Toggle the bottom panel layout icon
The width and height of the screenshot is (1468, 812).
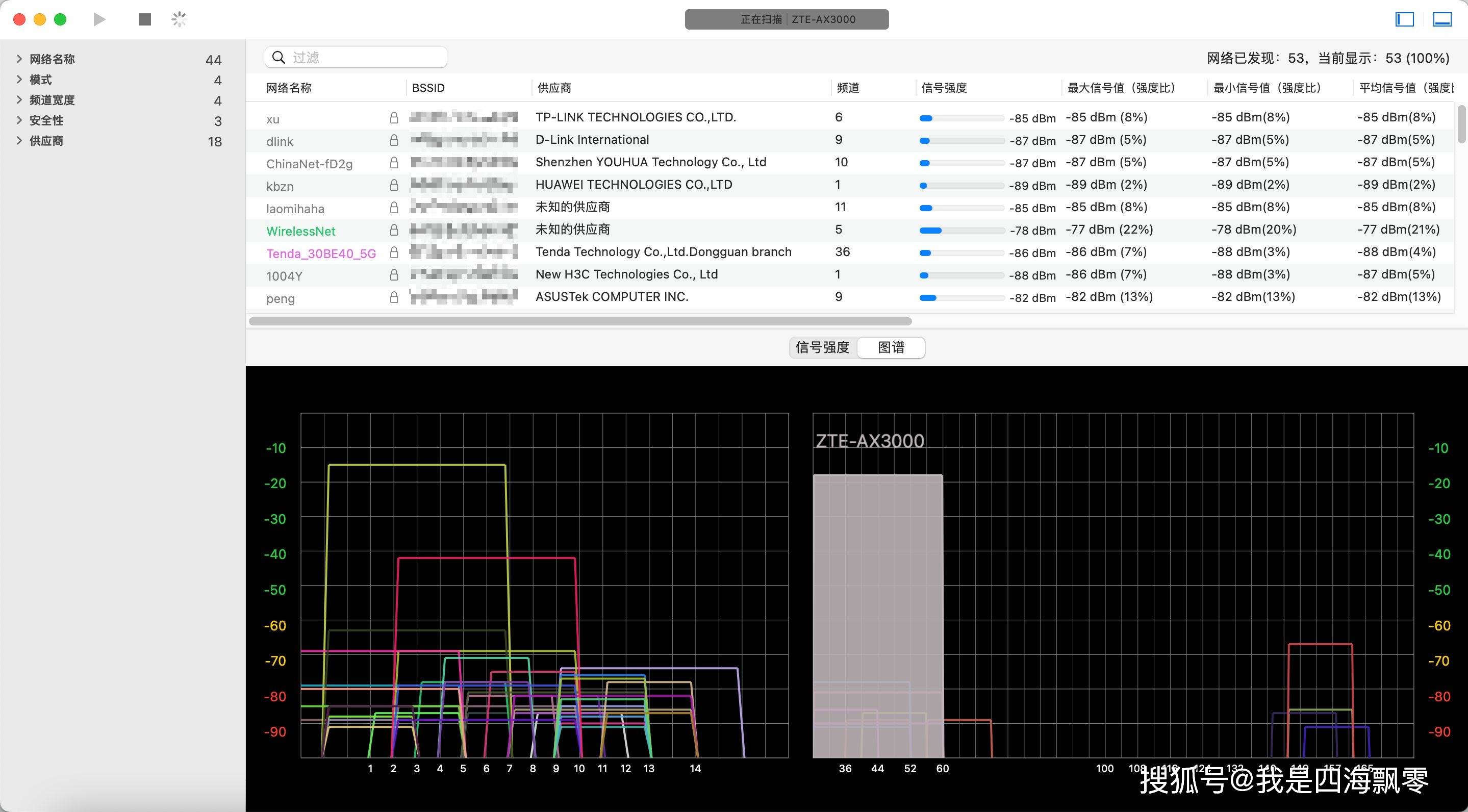pyautogui.click(x=1442, y=19)
